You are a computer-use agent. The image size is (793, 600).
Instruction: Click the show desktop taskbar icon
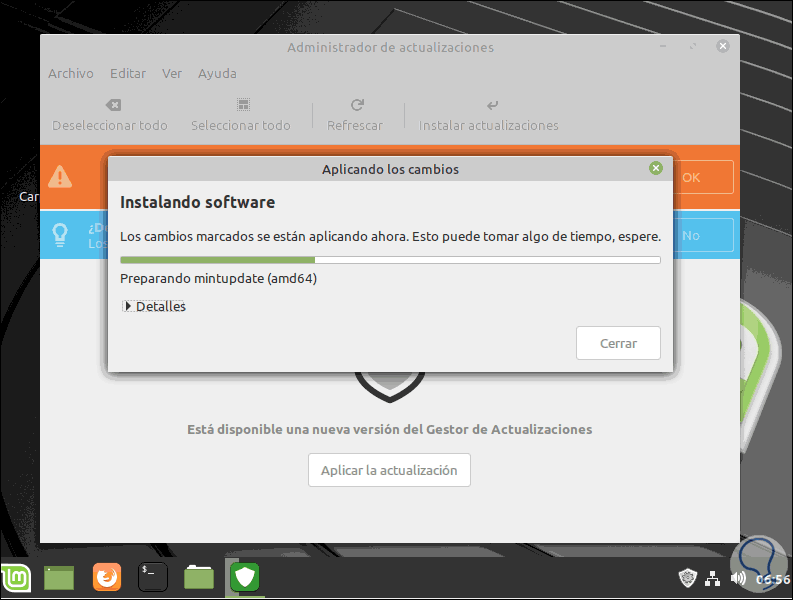click(x=59, y=577)
